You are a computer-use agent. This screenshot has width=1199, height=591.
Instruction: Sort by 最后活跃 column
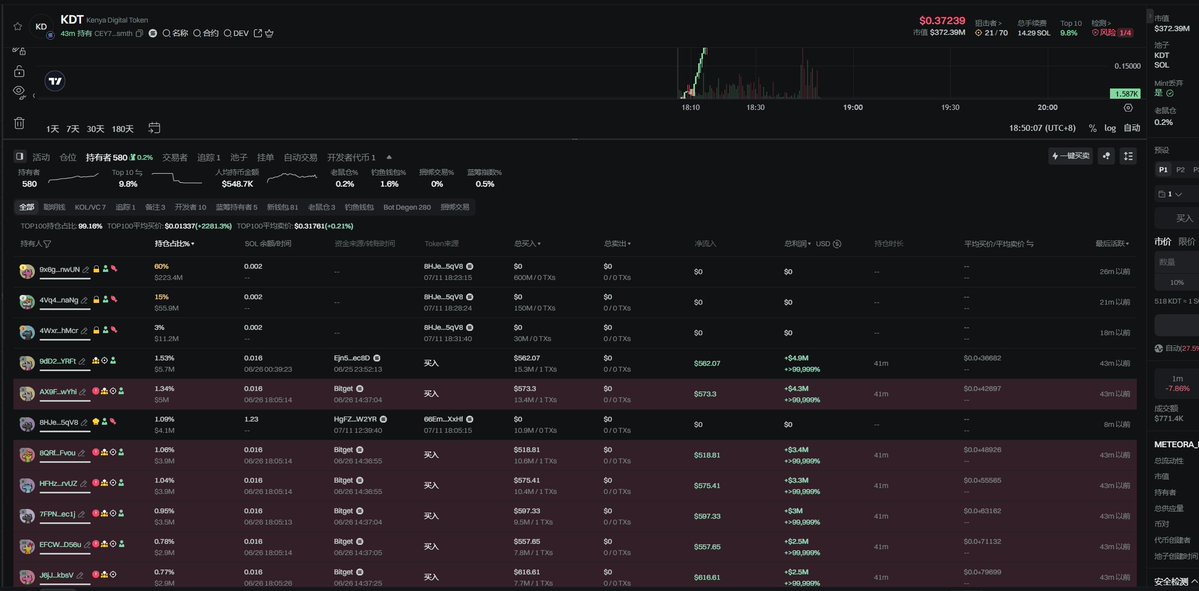coord(1113,244)
